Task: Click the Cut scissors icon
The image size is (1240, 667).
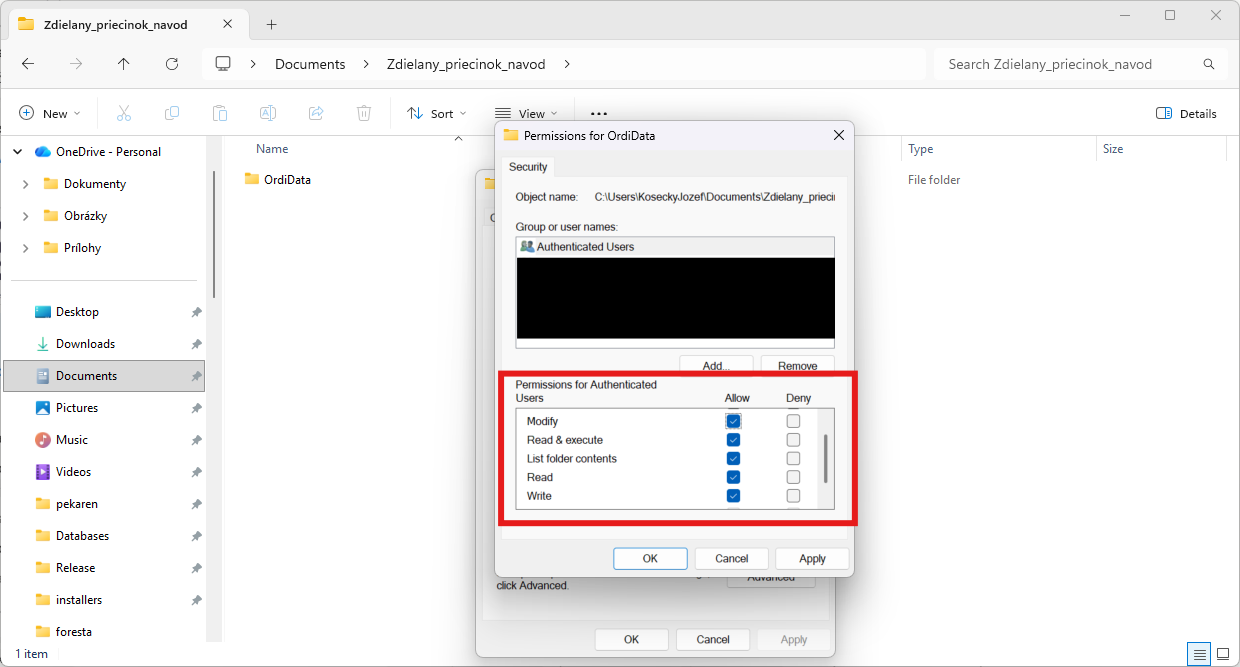Action: (x=124, y=113)
